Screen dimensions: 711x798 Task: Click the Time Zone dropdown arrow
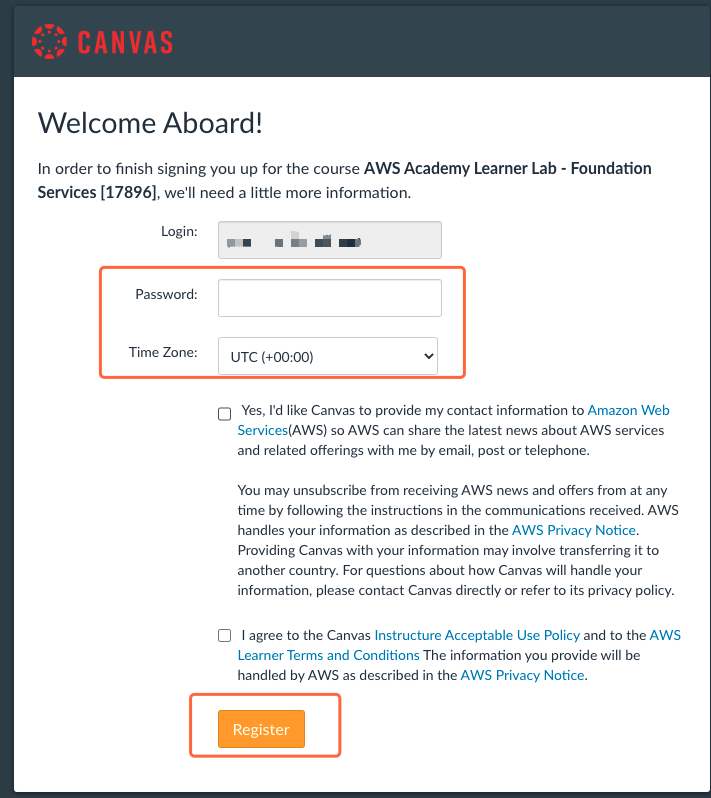point(429,356)
